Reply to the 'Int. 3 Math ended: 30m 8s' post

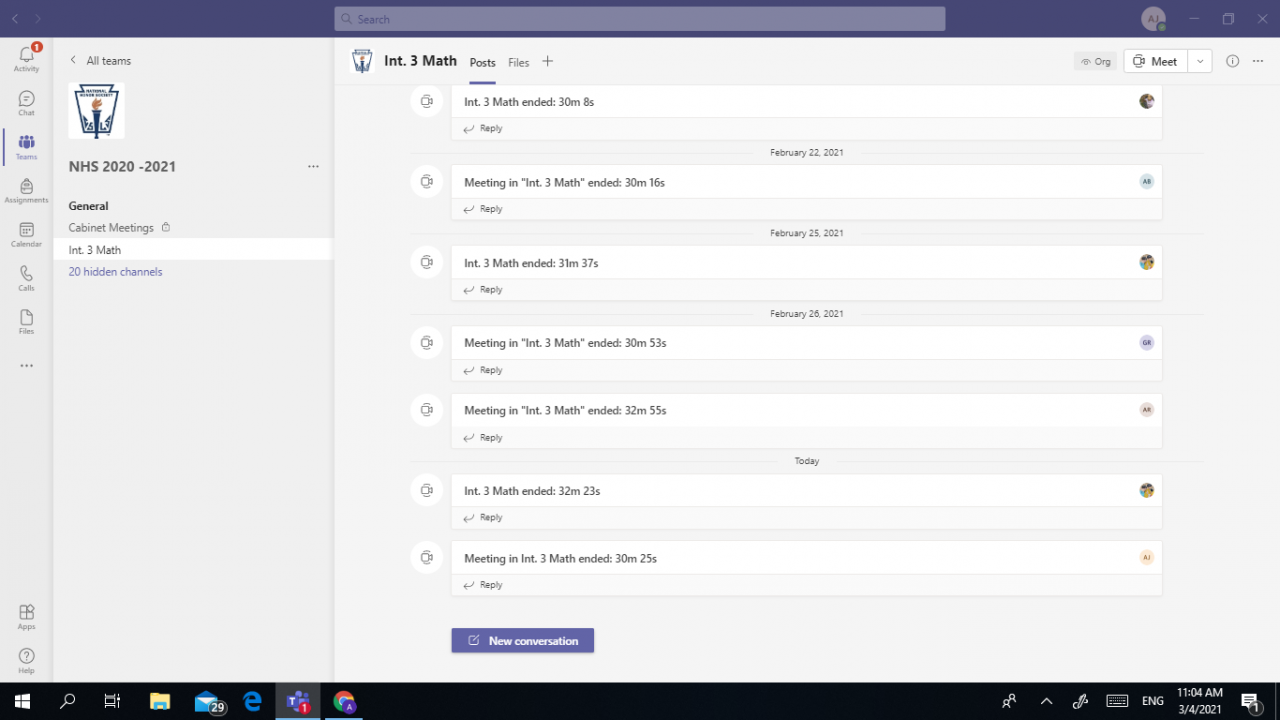click(x=483, y=129)
